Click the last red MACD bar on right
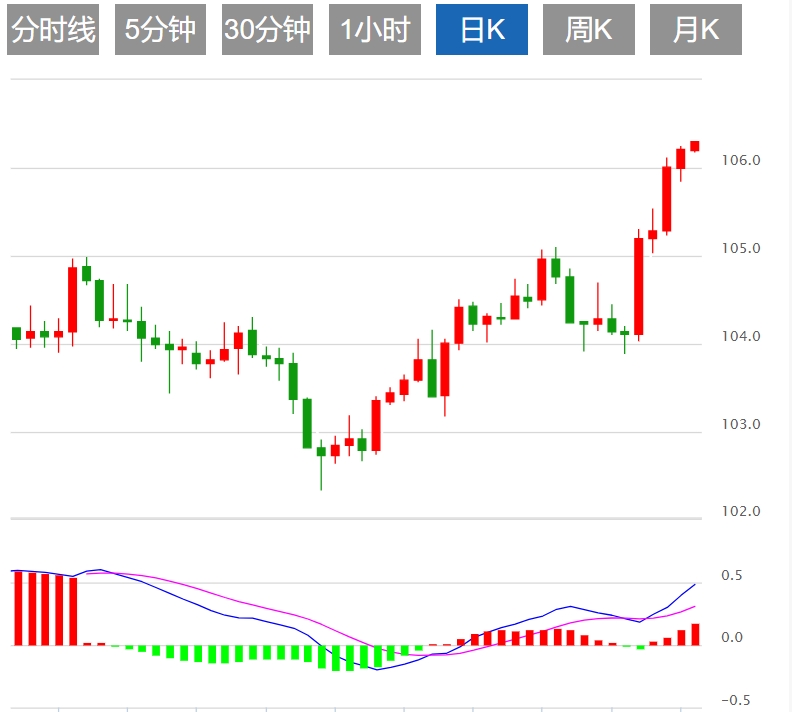 pos(694,634)
